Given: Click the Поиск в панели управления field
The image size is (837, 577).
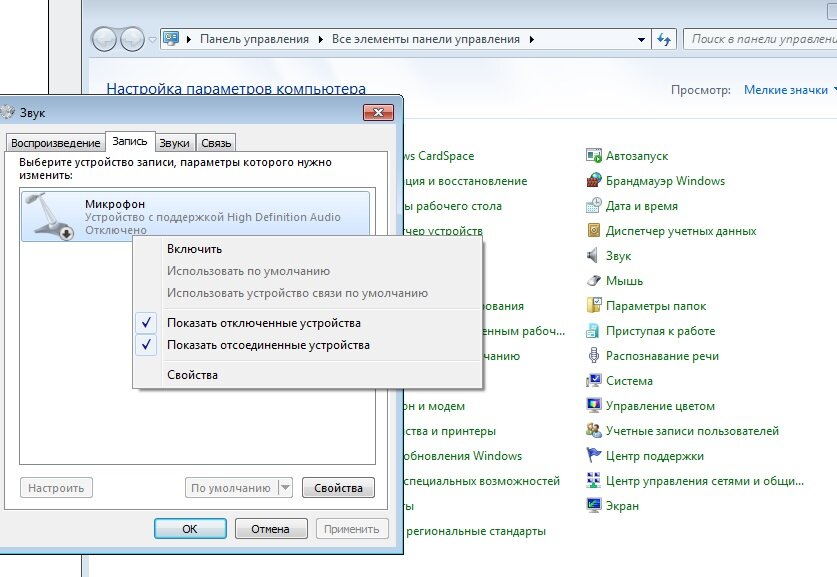Looking at the screenshot, I should click(x=760, y=39).
